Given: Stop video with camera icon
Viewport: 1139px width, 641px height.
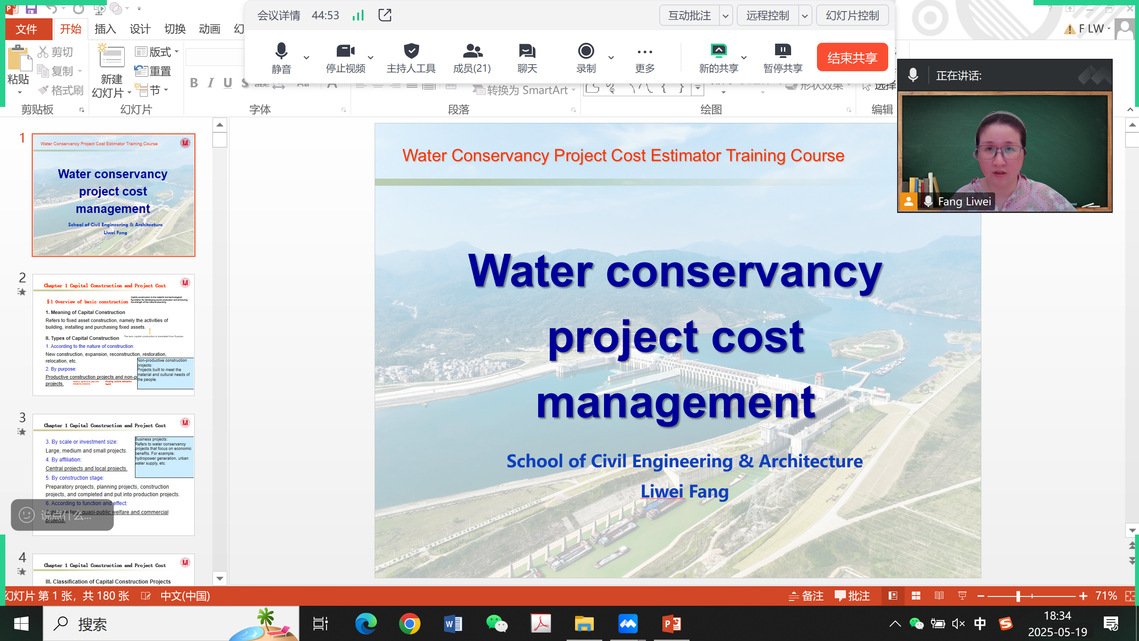Looking at the screenshot, I should click(345, 58).
